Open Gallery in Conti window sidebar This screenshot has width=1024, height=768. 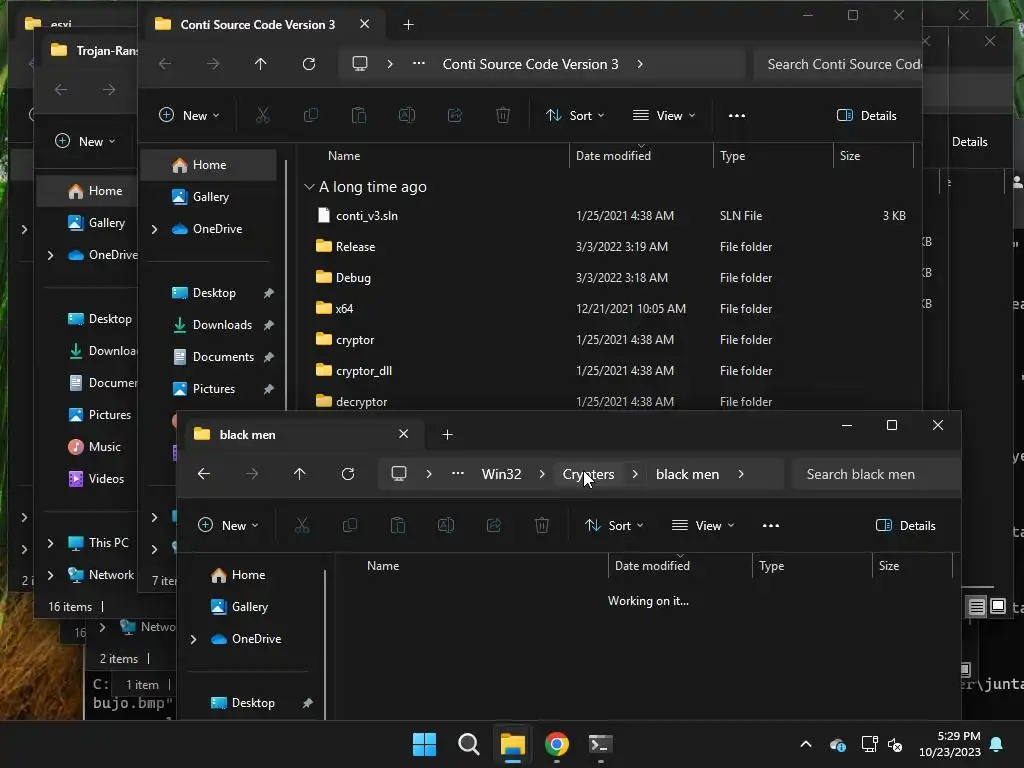209,197
